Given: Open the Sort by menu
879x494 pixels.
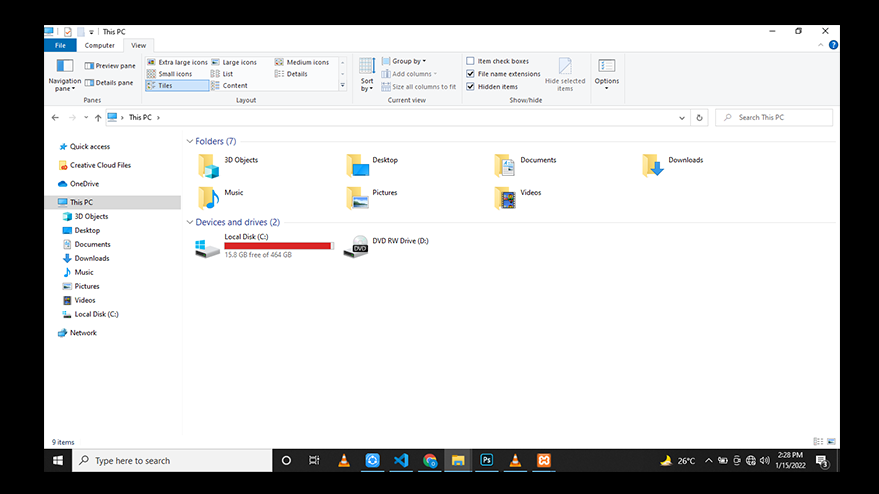Looking at the screenshot, I should 367,75.
